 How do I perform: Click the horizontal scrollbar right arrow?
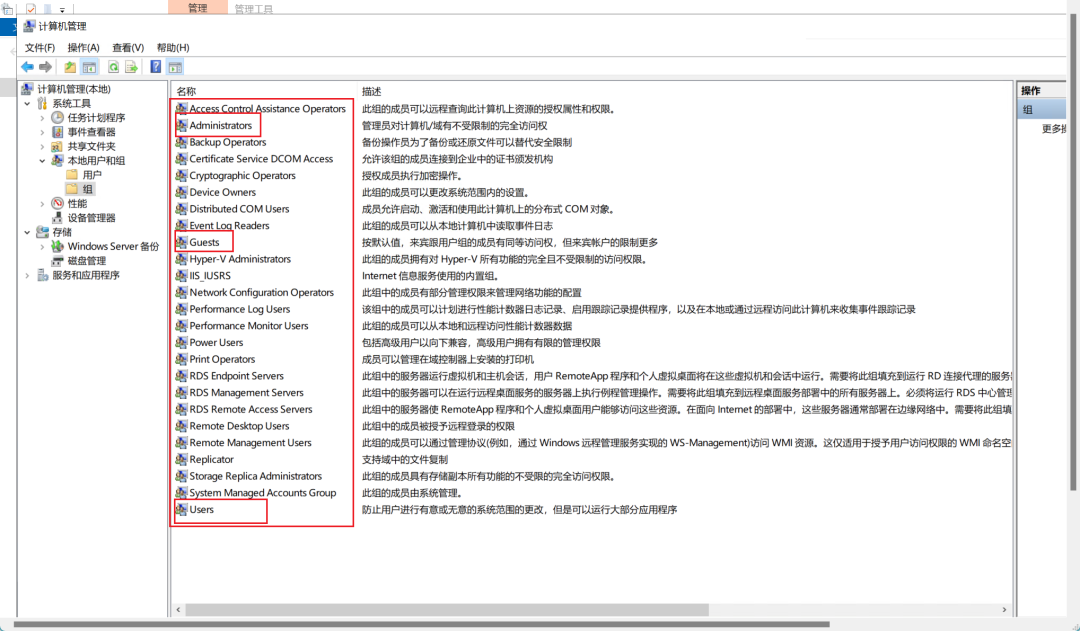coord(1004,610)
